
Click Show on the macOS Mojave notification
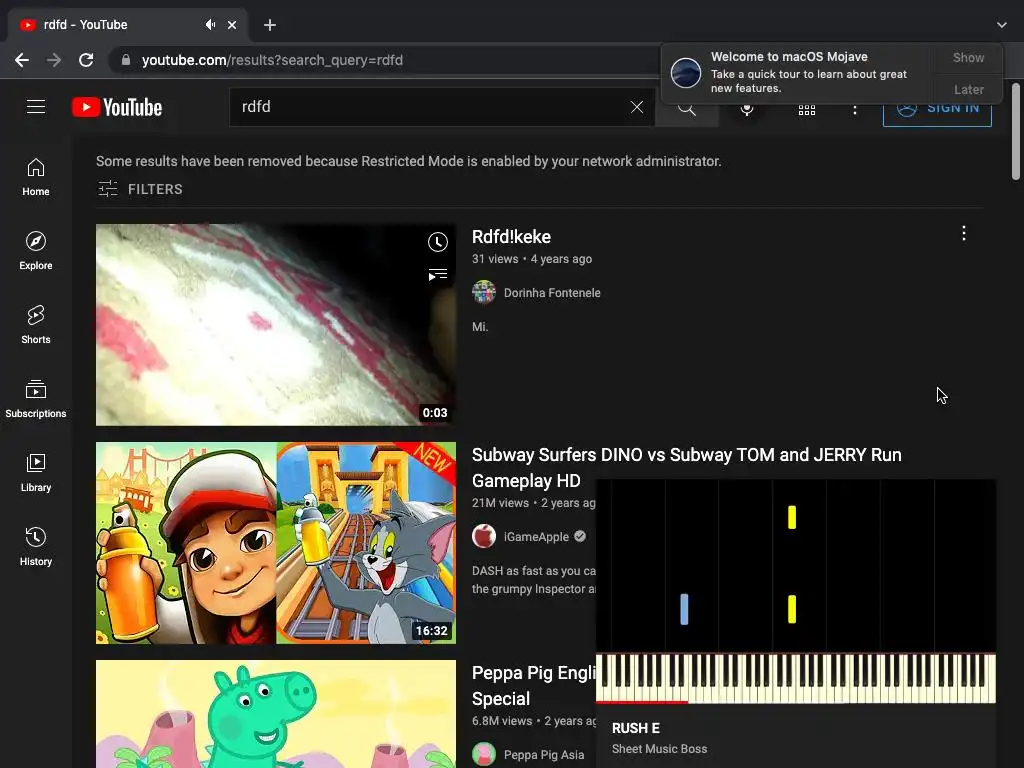pos(968,57)
